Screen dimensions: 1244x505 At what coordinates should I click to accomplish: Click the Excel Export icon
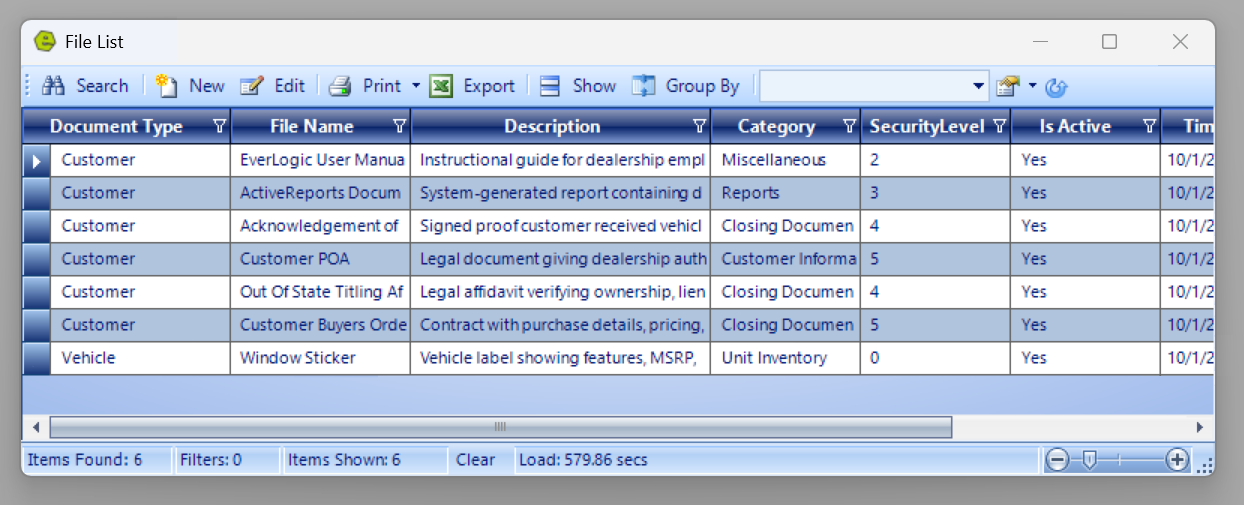click(441, 86)
